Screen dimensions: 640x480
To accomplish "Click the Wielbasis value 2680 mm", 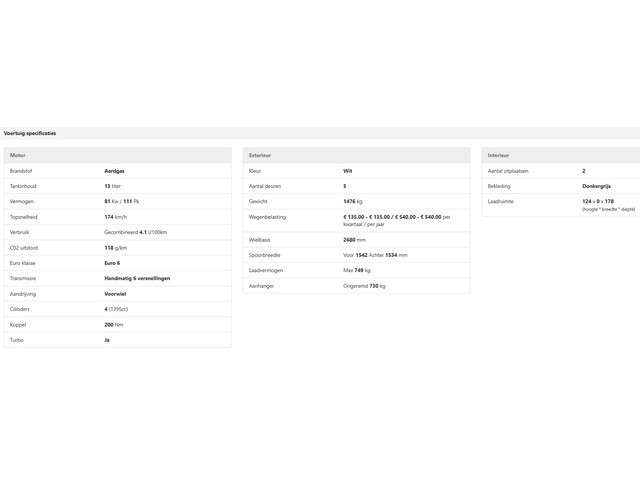I will 354,240.
